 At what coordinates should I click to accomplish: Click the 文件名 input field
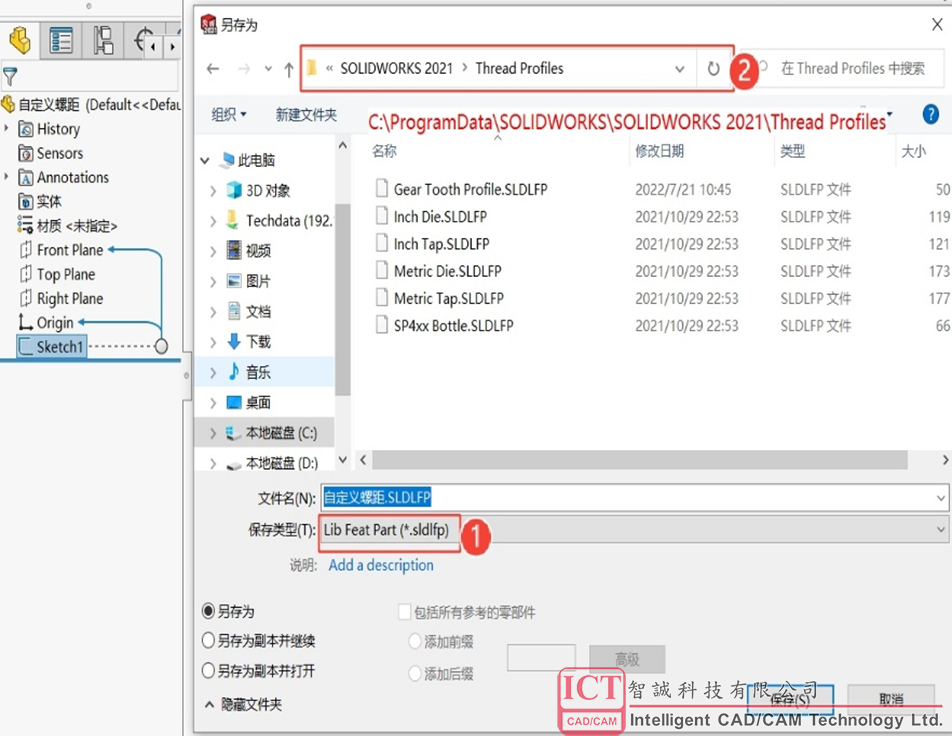pos(634,498)
